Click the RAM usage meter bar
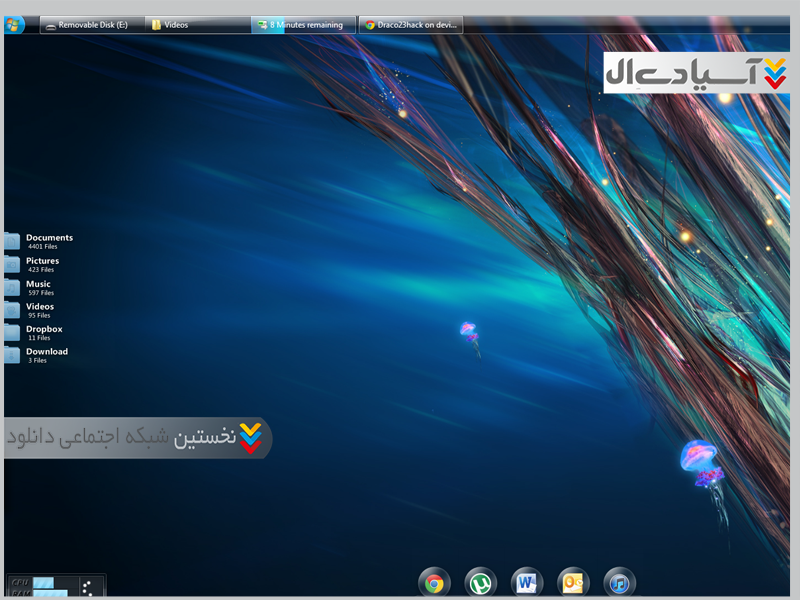 click(50, 593)
